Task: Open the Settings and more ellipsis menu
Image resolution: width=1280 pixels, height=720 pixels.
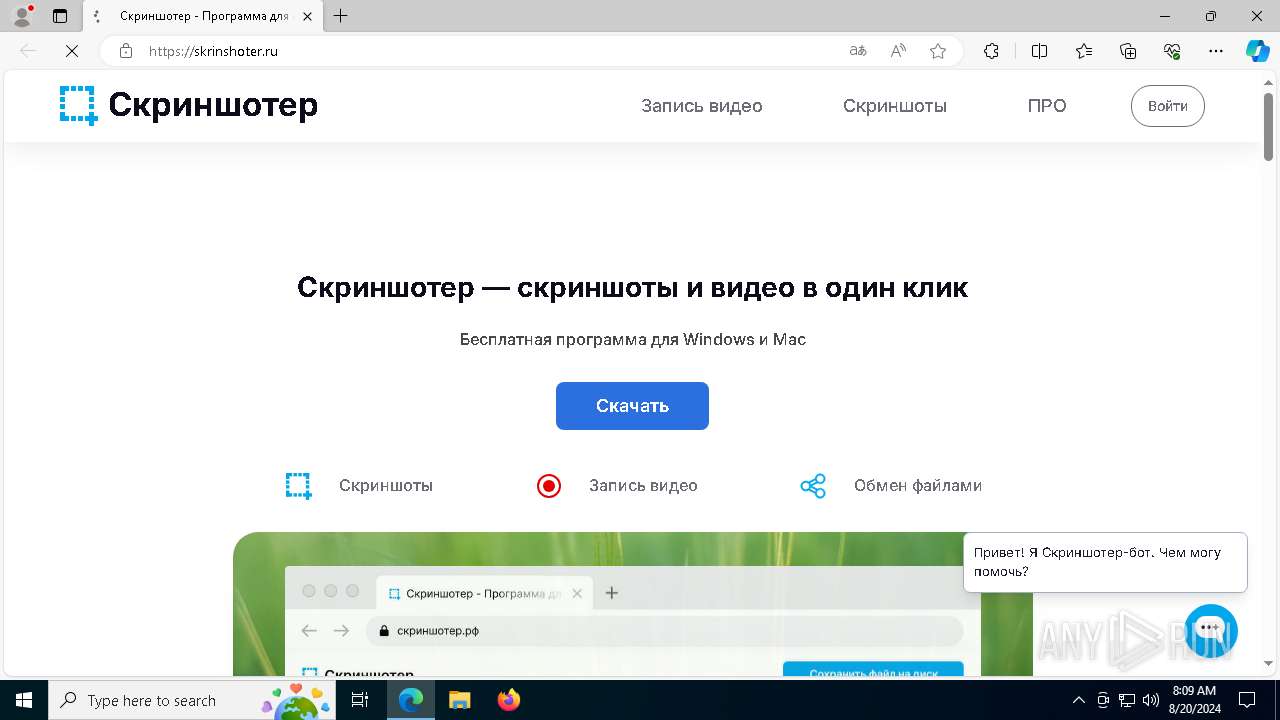Action: (x=1216, y=51)
